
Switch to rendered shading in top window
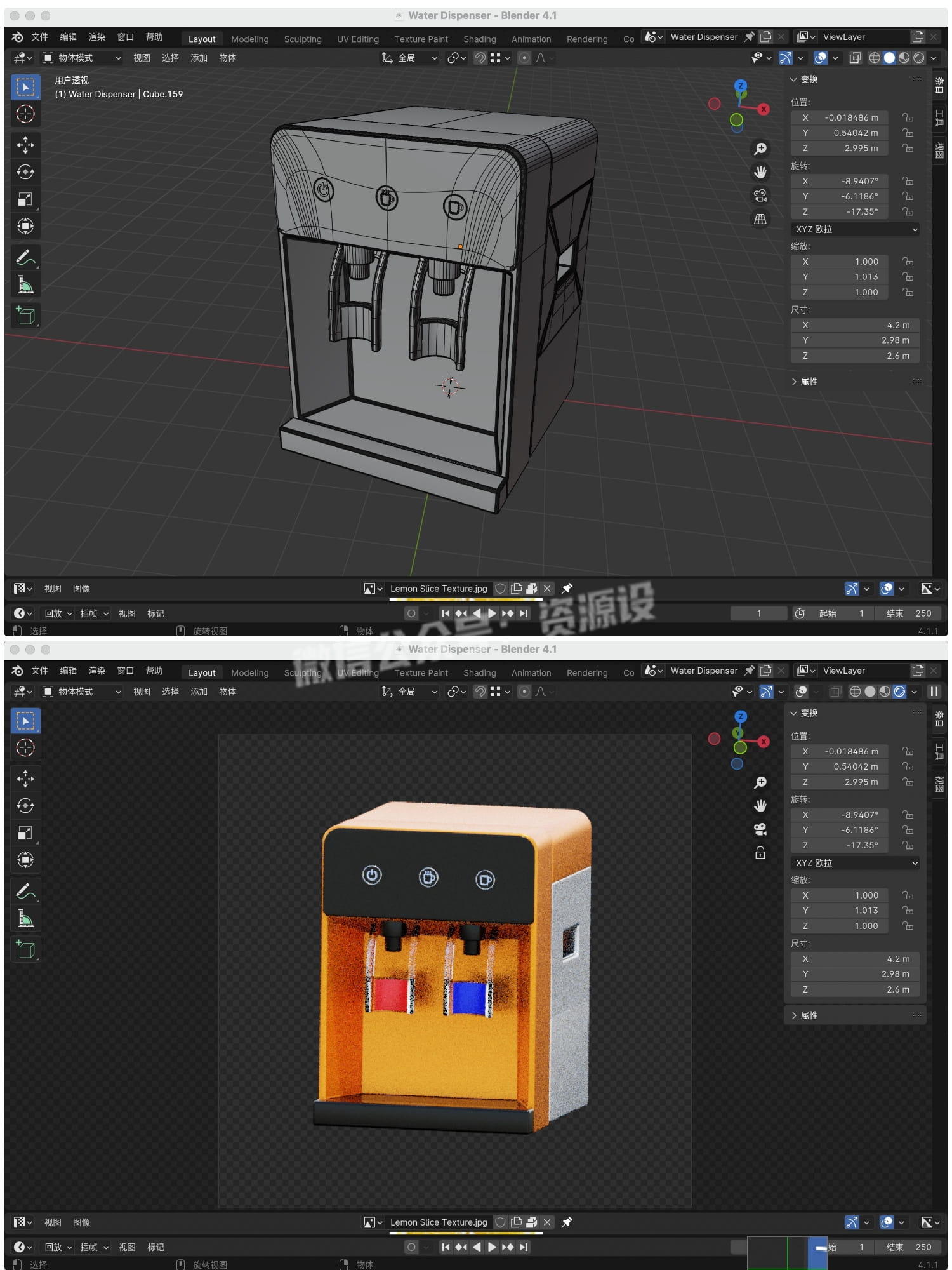click(918, 58)
